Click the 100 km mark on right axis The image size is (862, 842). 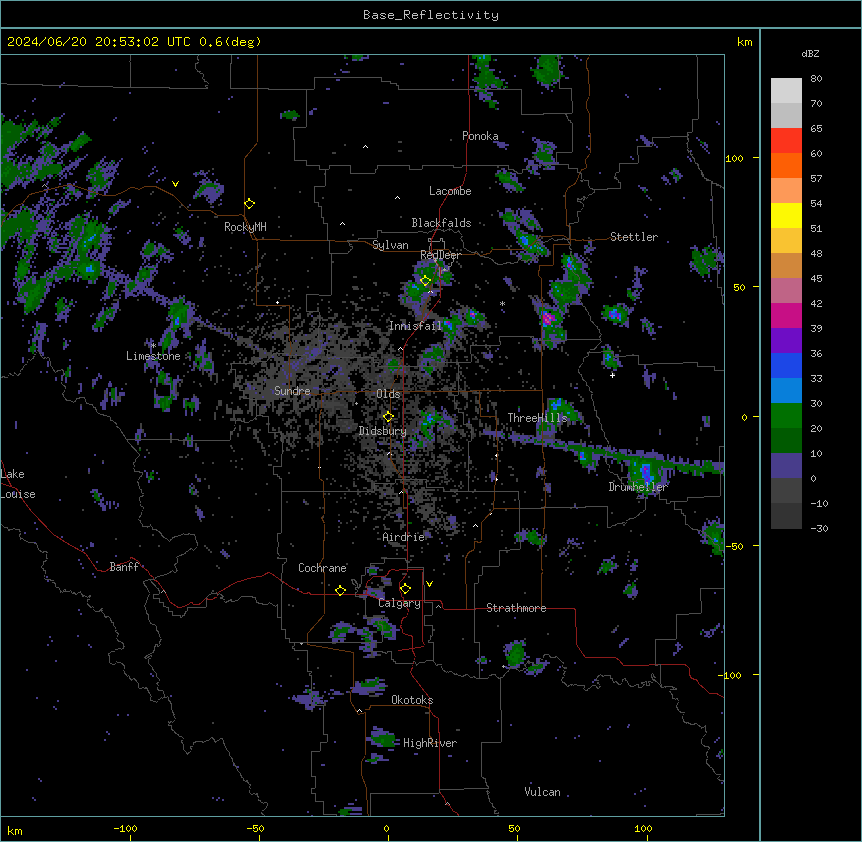click(x=734, y=158)
